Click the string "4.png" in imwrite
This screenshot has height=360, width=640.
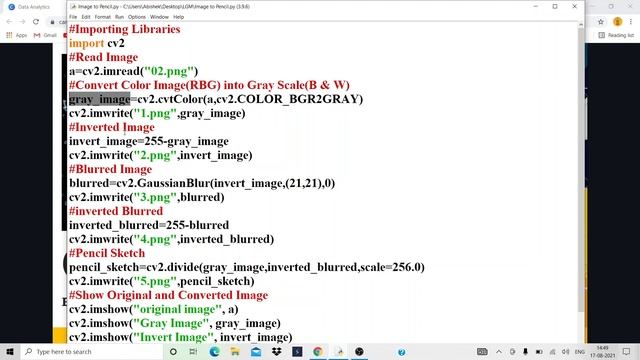pyautogui.click(x=155, y=239)
